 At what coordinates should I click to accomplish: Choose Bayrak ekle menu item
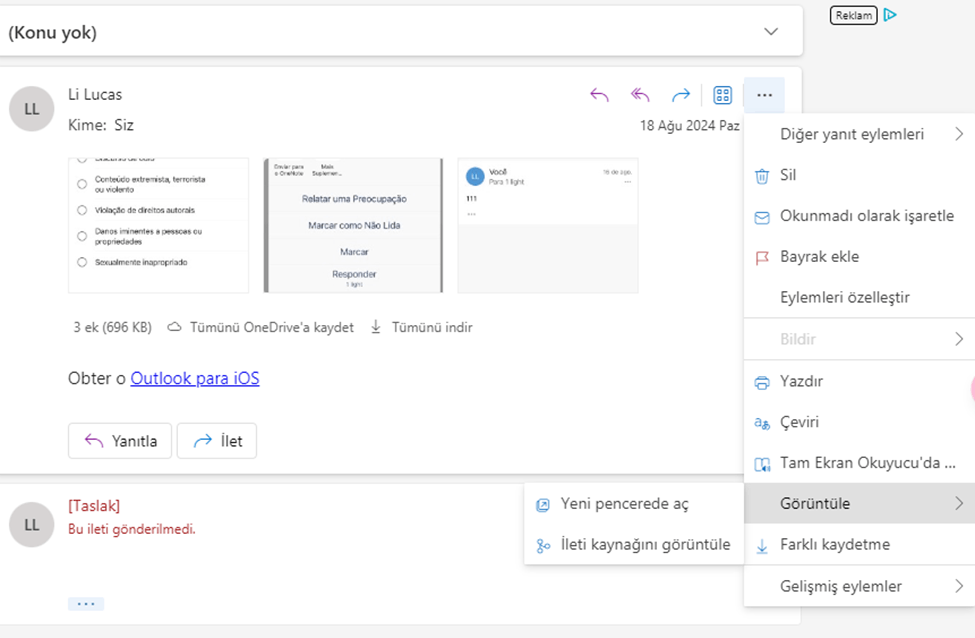click(x=859, y=257)
